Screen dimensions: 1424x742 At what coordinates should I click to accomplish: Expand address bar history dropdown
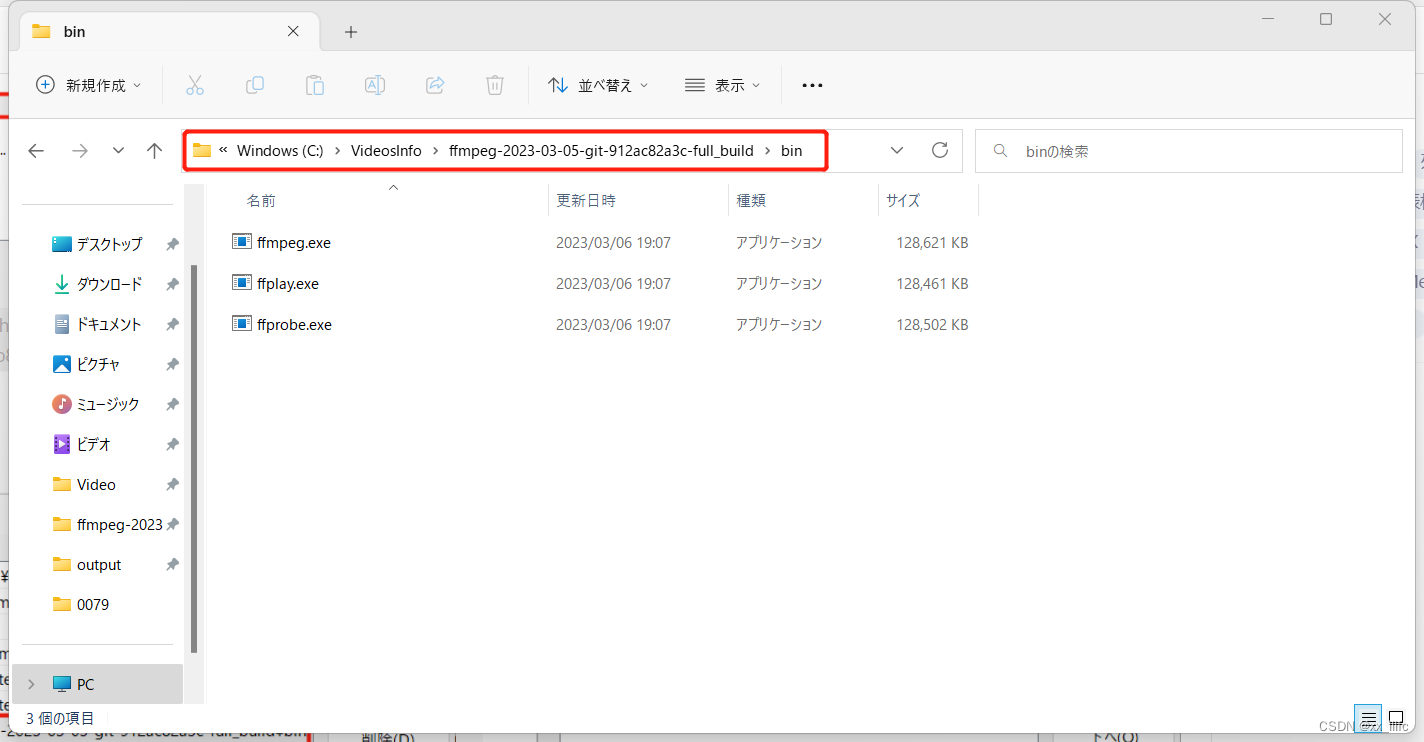[x=897, y=150]
